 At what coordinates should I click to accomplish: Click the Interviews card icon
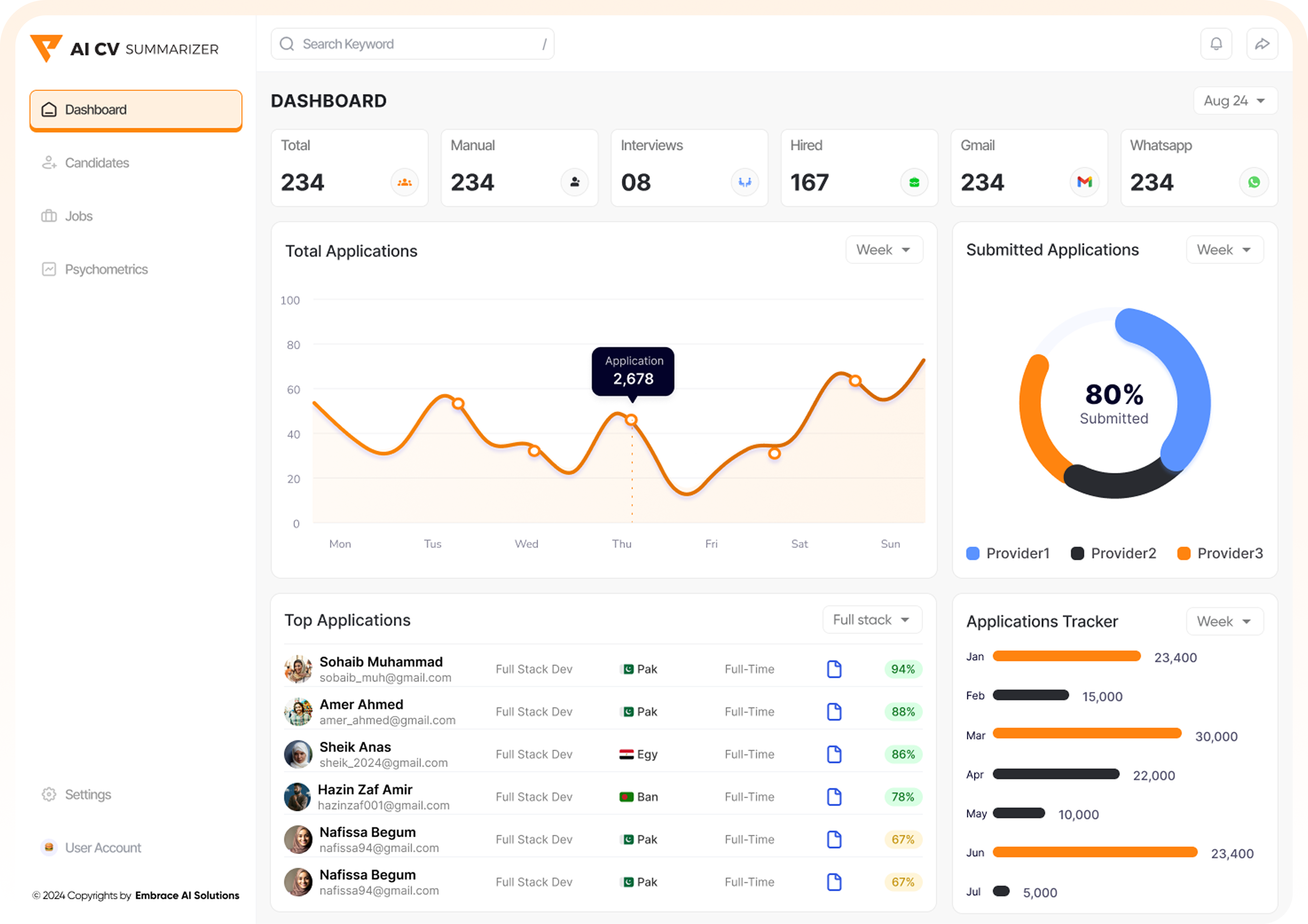[745, 182]
